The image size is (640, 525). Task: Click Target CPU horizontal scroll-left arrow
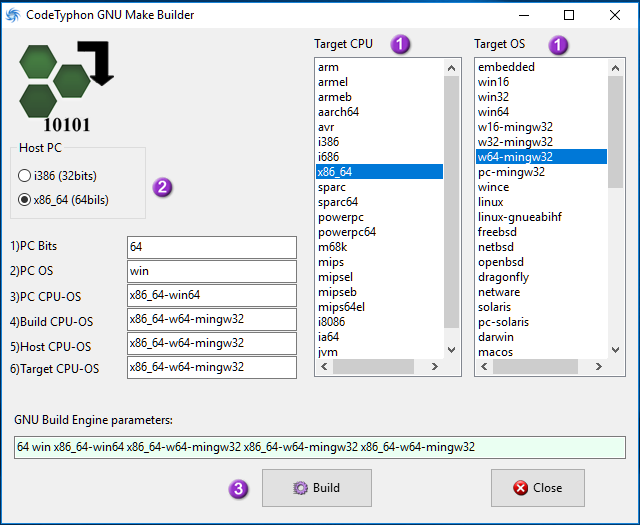coord(324,367)
